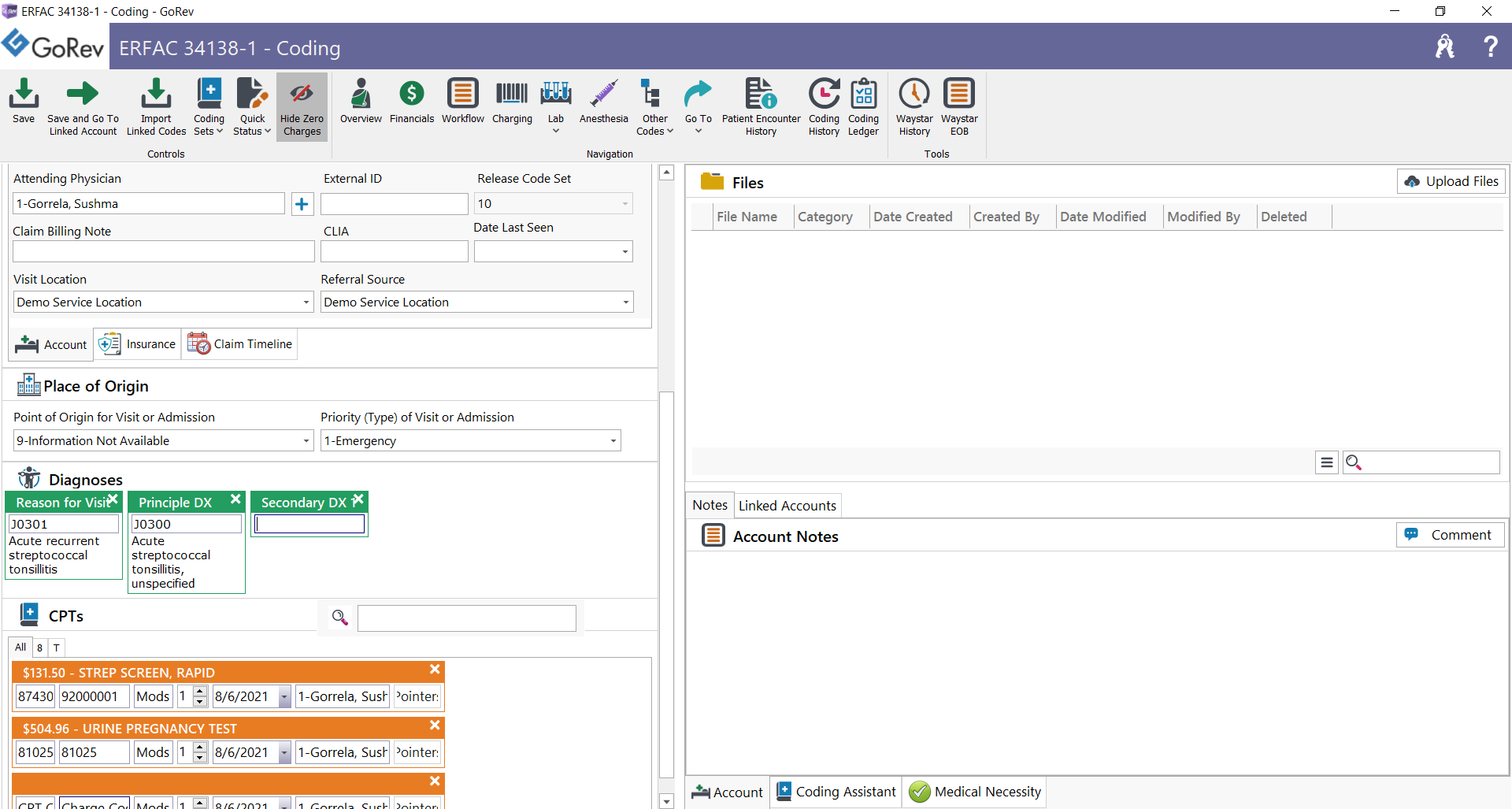
Task: Open the Go To menu
Action: tap(698, 106)
